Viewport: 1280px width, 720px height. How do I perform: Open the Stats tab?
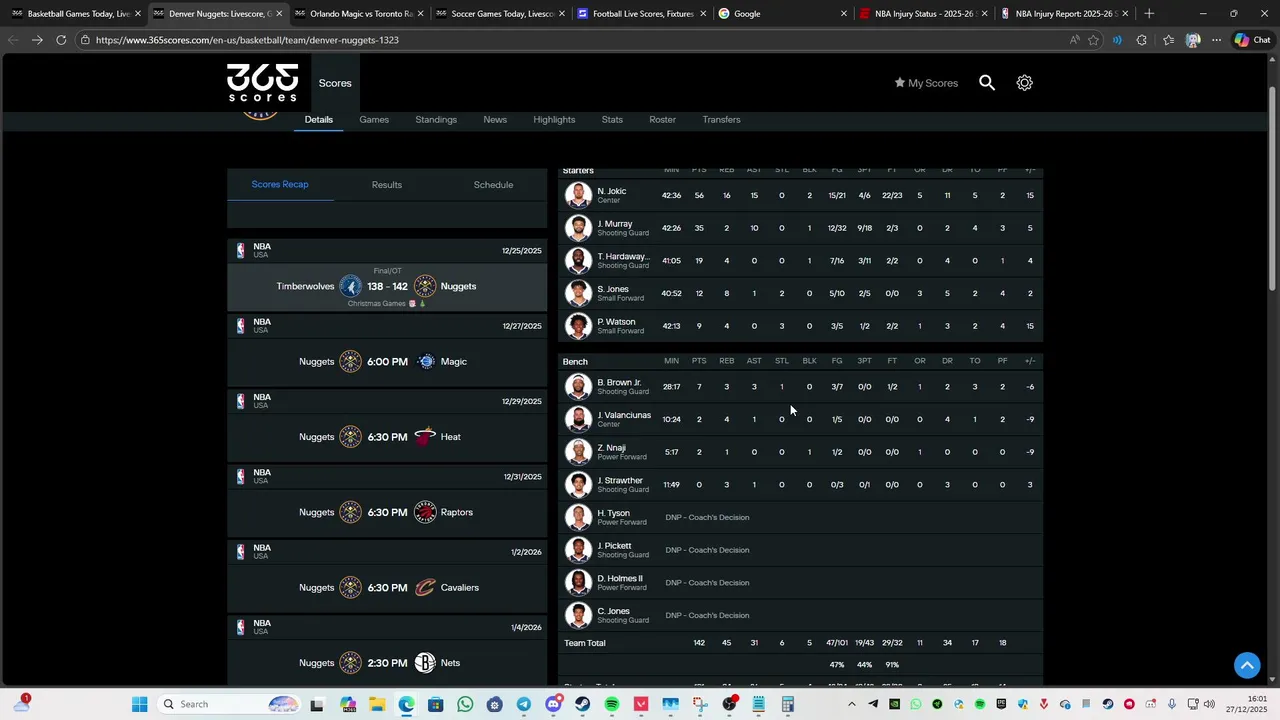click(x=612, y=119)
